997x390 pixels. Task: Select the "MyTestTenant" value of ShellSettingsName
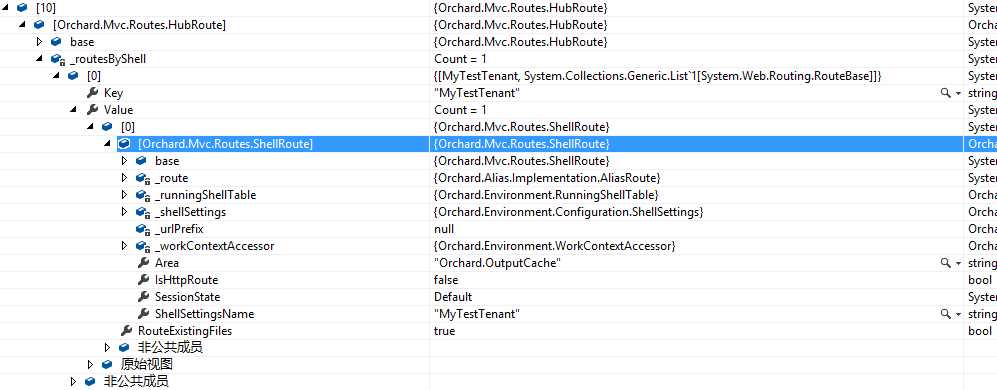click(477, 314)
